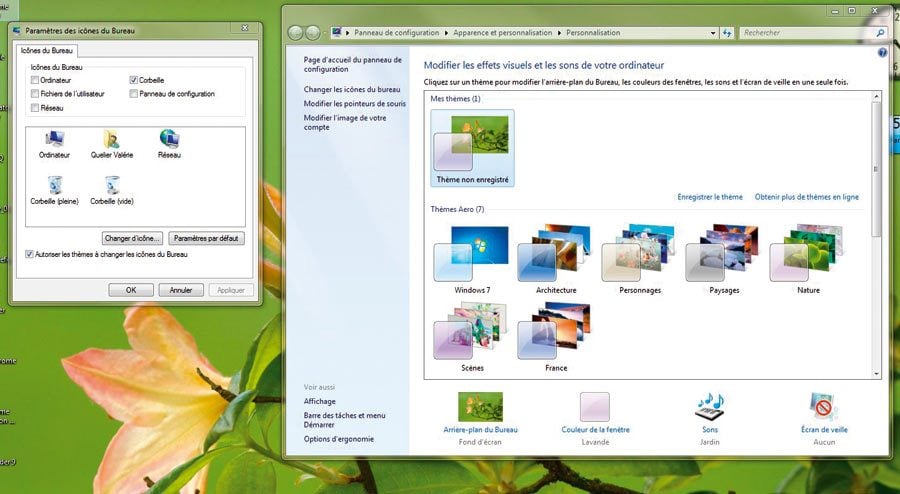Image resolution: width=900 pixels, height=494 pixels.
Task: Click the Annuler button
Action: pos(181,290)
